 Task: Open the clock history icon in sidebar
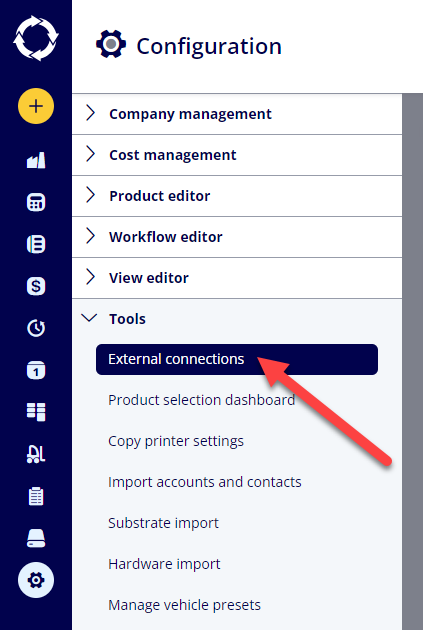[36, 328]
